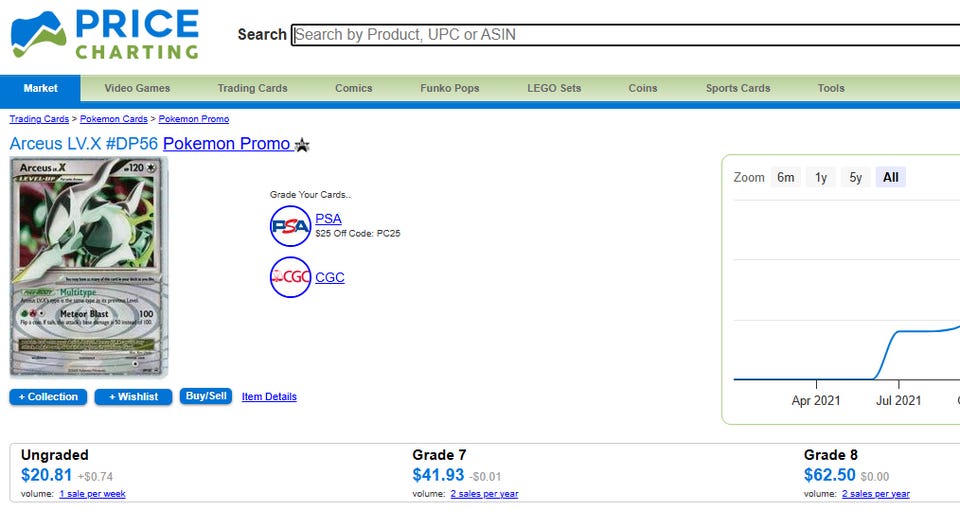Screen dimensions: 960x510
Task: Open the Funko Pops menu
Action: [x=449, y=88]
